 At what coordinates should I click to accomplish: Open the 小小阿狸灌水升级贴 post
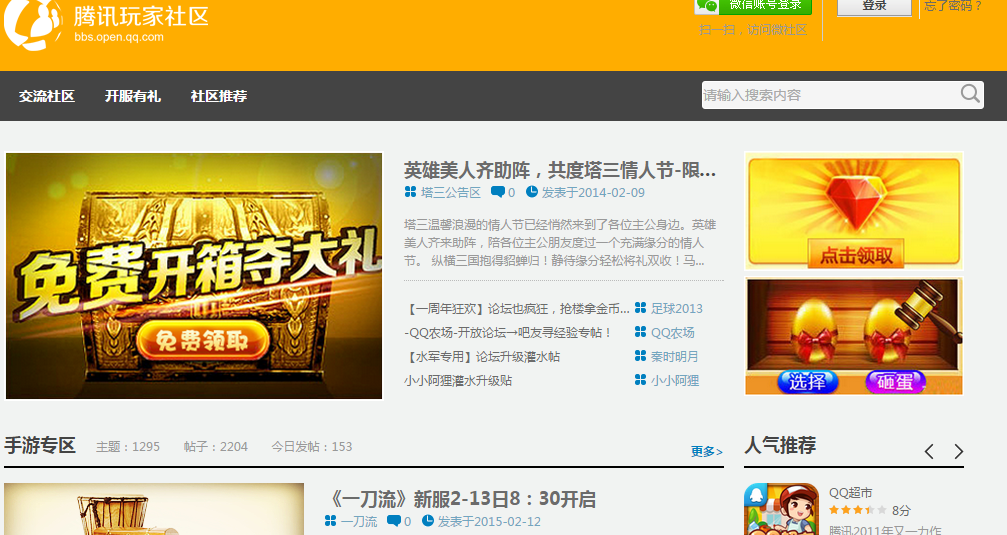(458, 380)
